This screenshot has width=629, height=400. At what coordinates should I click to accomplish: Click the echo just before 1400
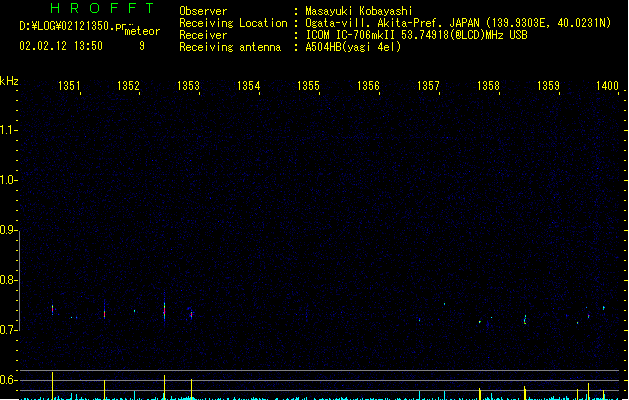coord(604,308)
